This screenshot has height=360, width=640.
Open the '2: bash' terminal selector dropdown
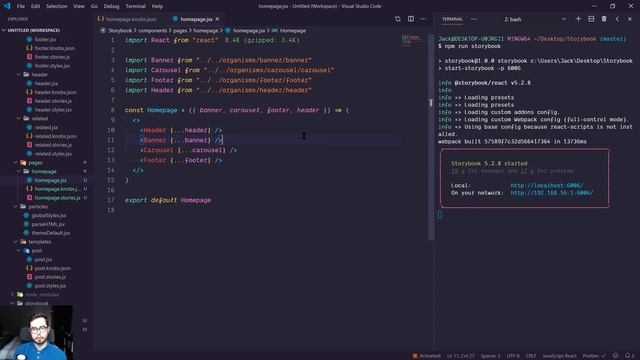point(535,19)
